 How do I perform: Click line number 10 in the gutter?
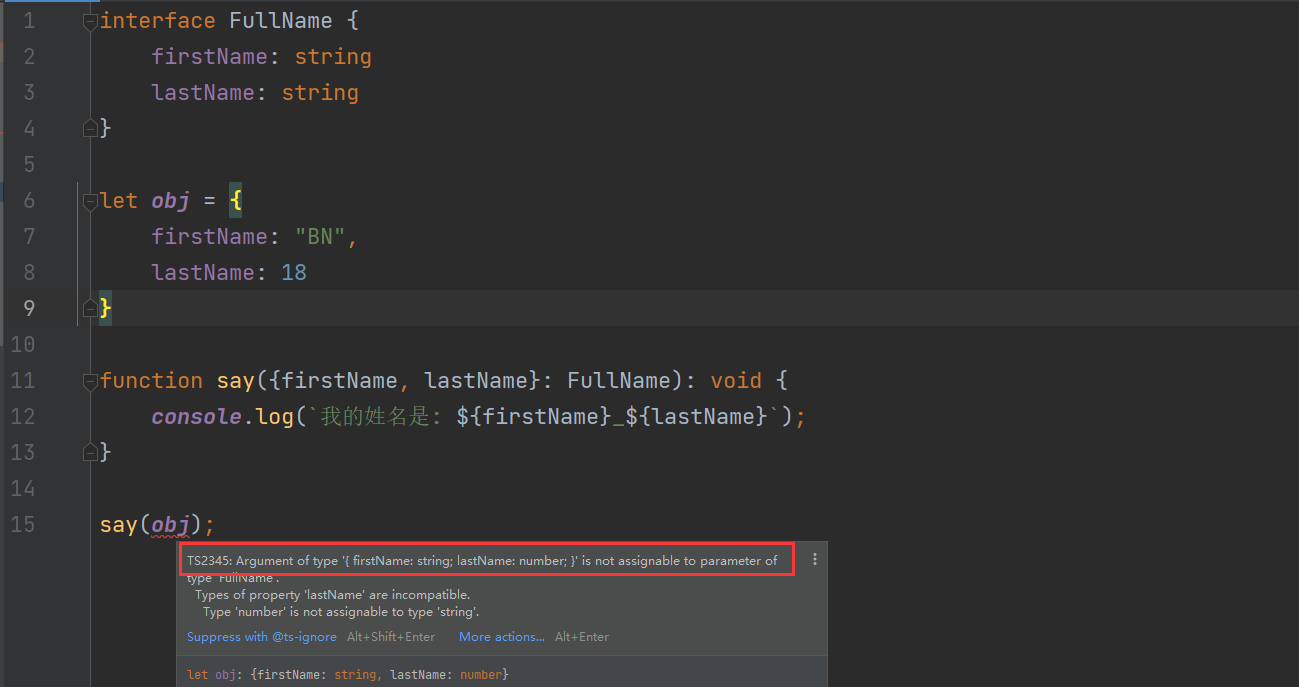tap(22, 344)
